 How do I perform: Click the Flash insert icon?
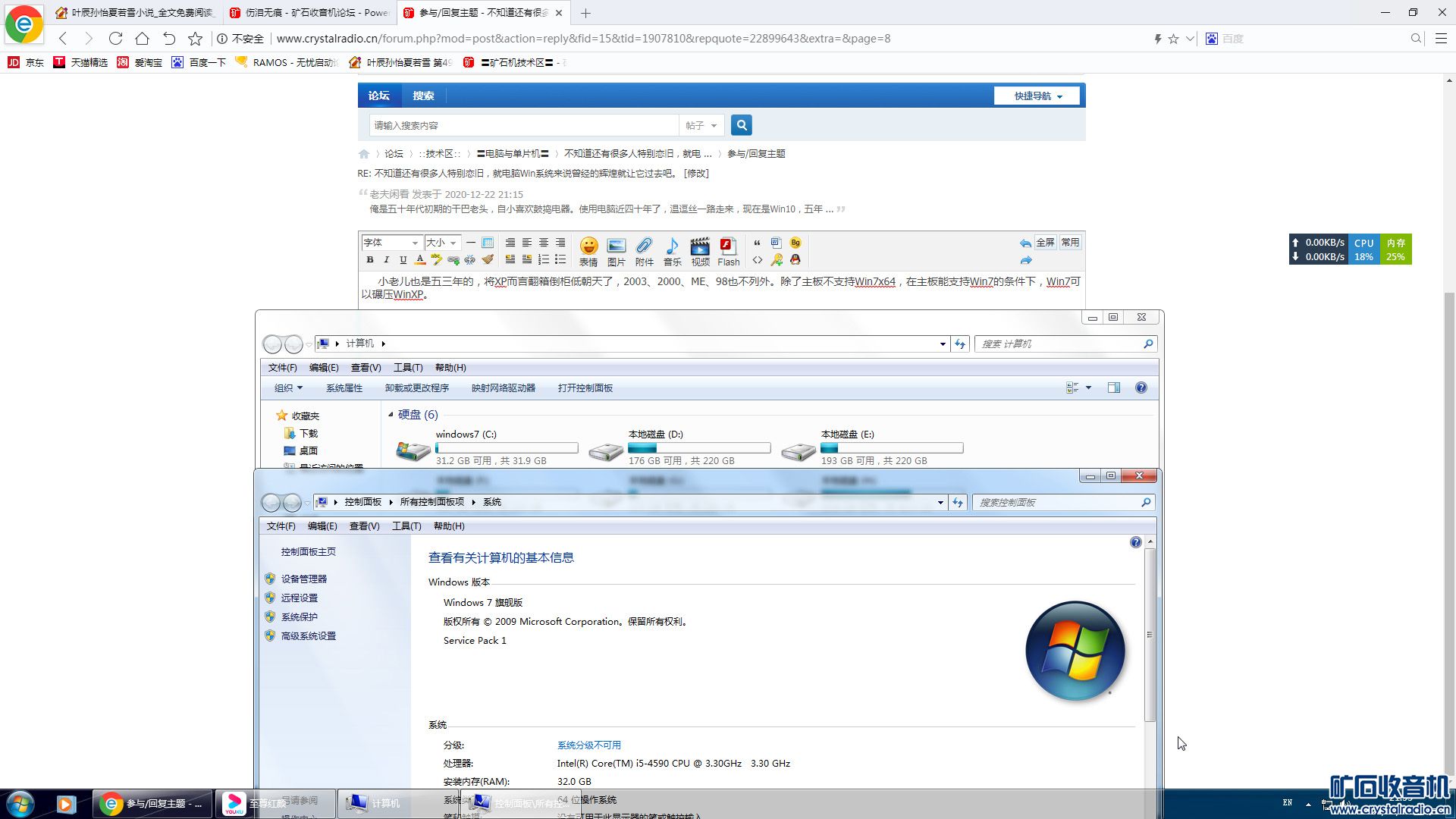(728, 250)
